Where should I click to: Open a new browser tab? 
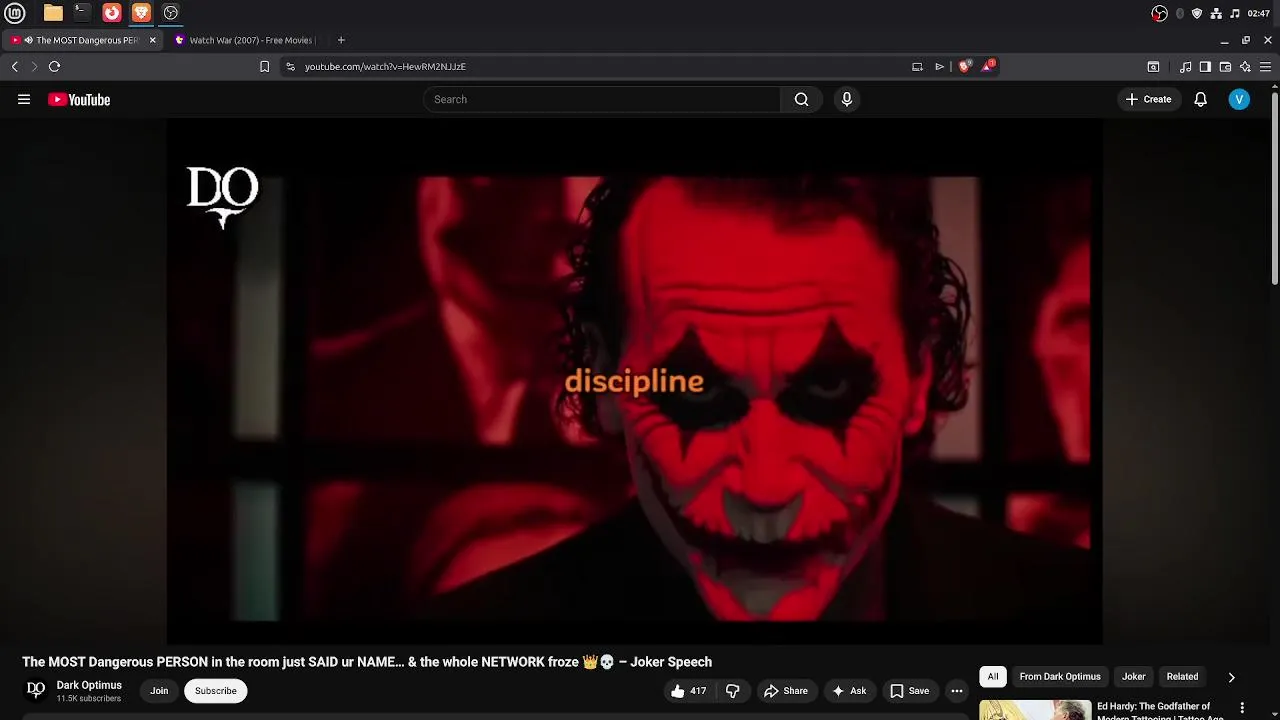click(x=341, y=40)
